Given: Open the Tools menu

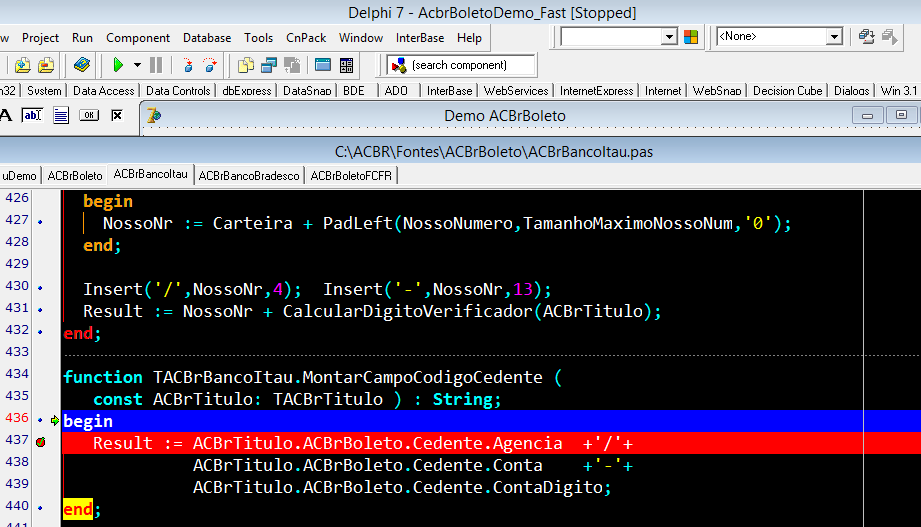Looking at the screenshot, I should coord(258,38).
